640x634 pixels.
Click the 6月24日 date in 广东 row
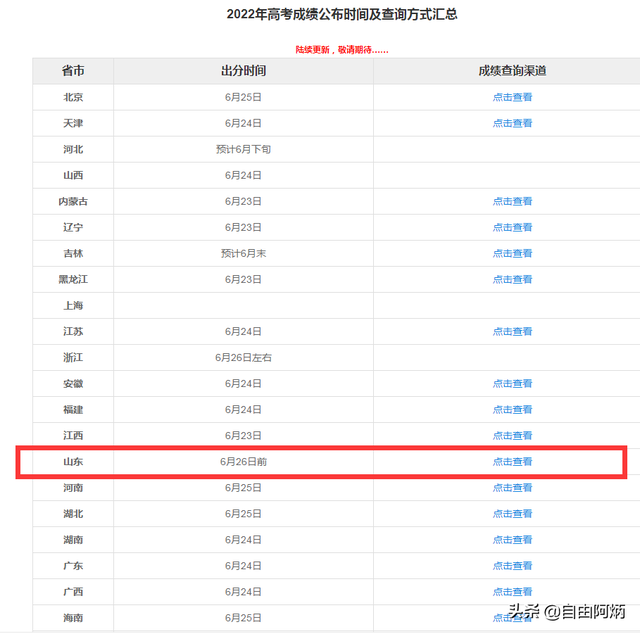point(243,566)
